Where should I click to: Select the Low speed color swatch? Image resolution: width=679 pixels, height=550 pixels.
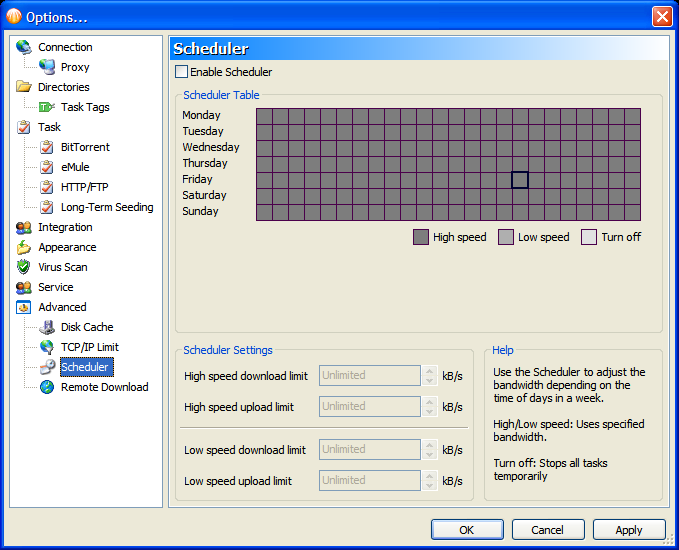click(x=506, y=237)
